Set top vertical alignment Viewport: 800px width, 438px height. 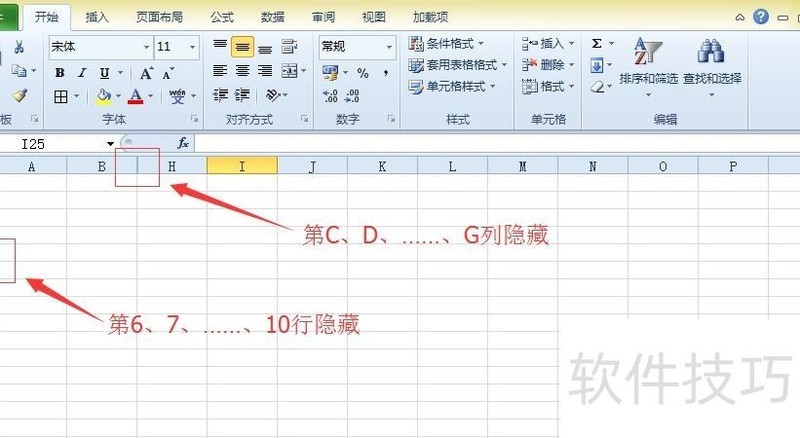(220, 46)
